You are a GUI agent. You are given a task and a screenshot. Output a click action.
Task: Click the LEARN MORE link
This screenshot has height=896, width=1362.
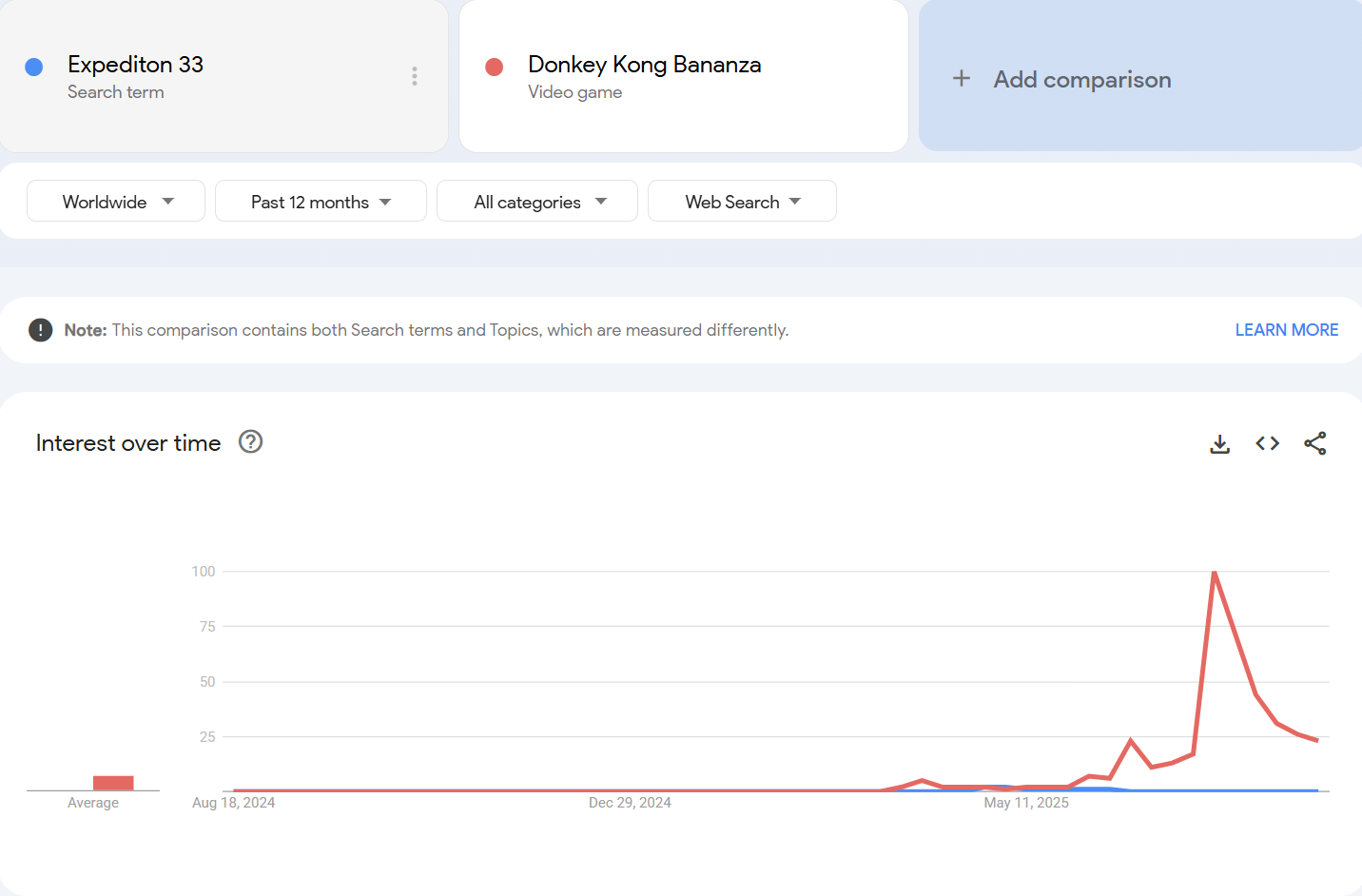pos(1286,330)
